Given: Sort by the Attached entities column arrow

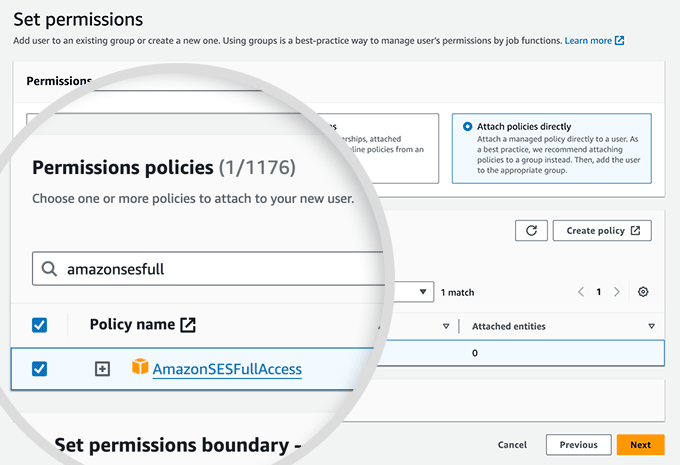Looking at the screenshot, I should point(651,326).
